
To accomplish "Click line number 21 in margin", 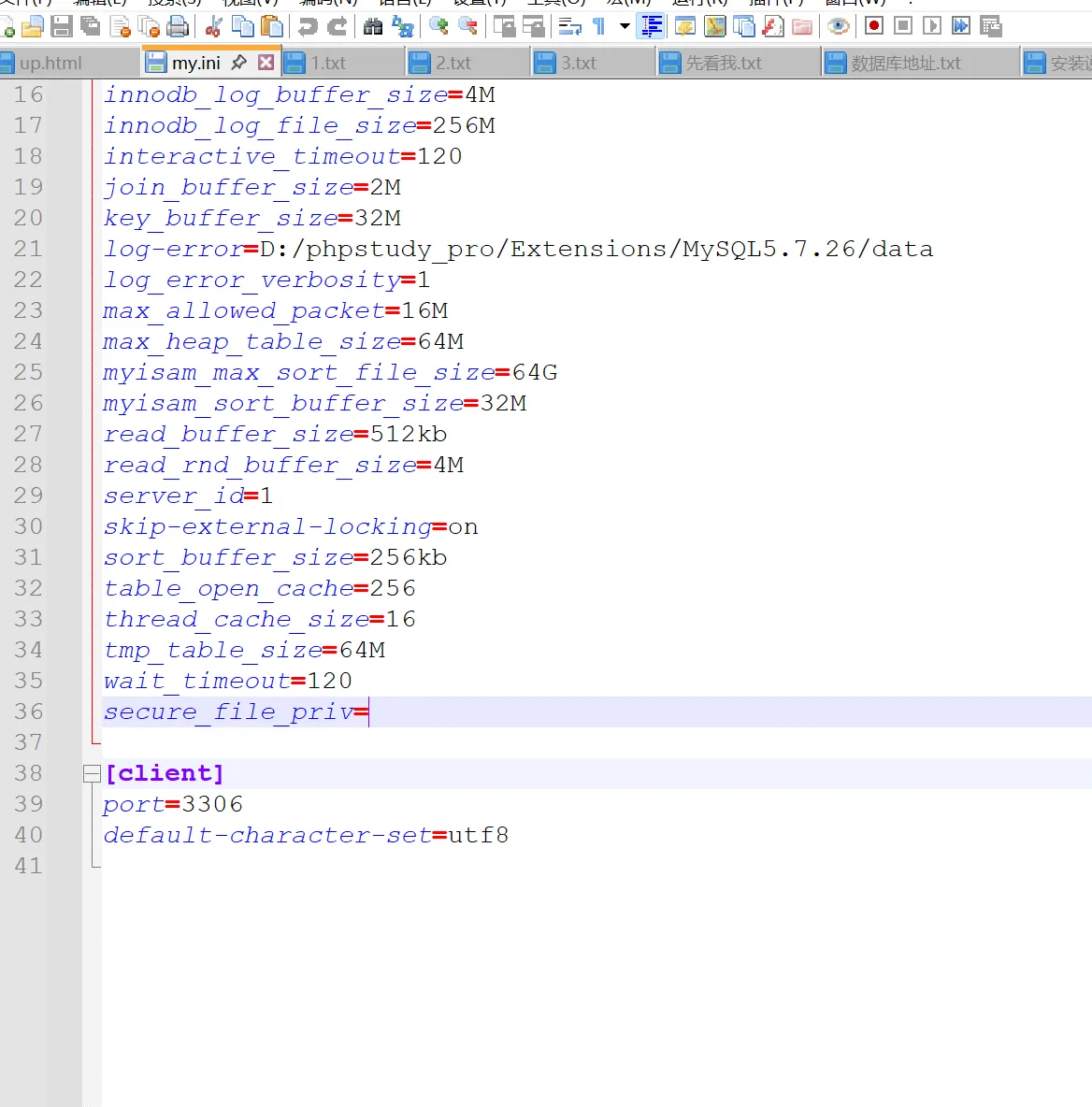I will pyautogui.click(x=29, y=249).
